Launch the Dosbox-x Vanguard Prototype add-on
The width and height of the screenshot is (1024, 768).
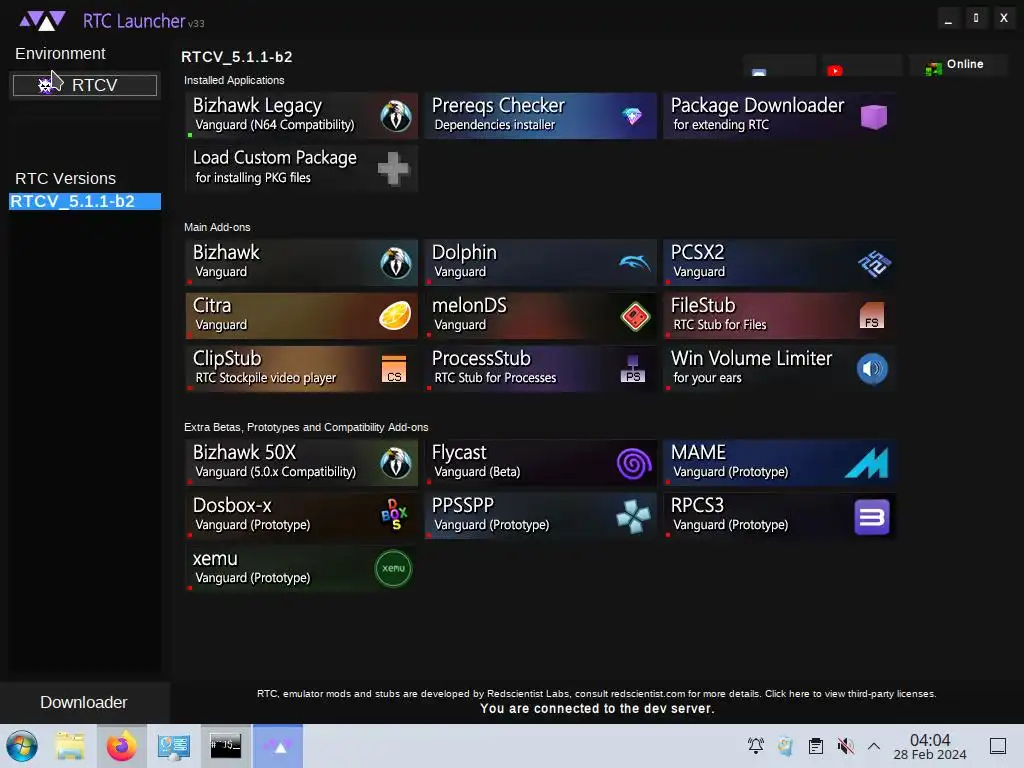[x=301, y=515]
